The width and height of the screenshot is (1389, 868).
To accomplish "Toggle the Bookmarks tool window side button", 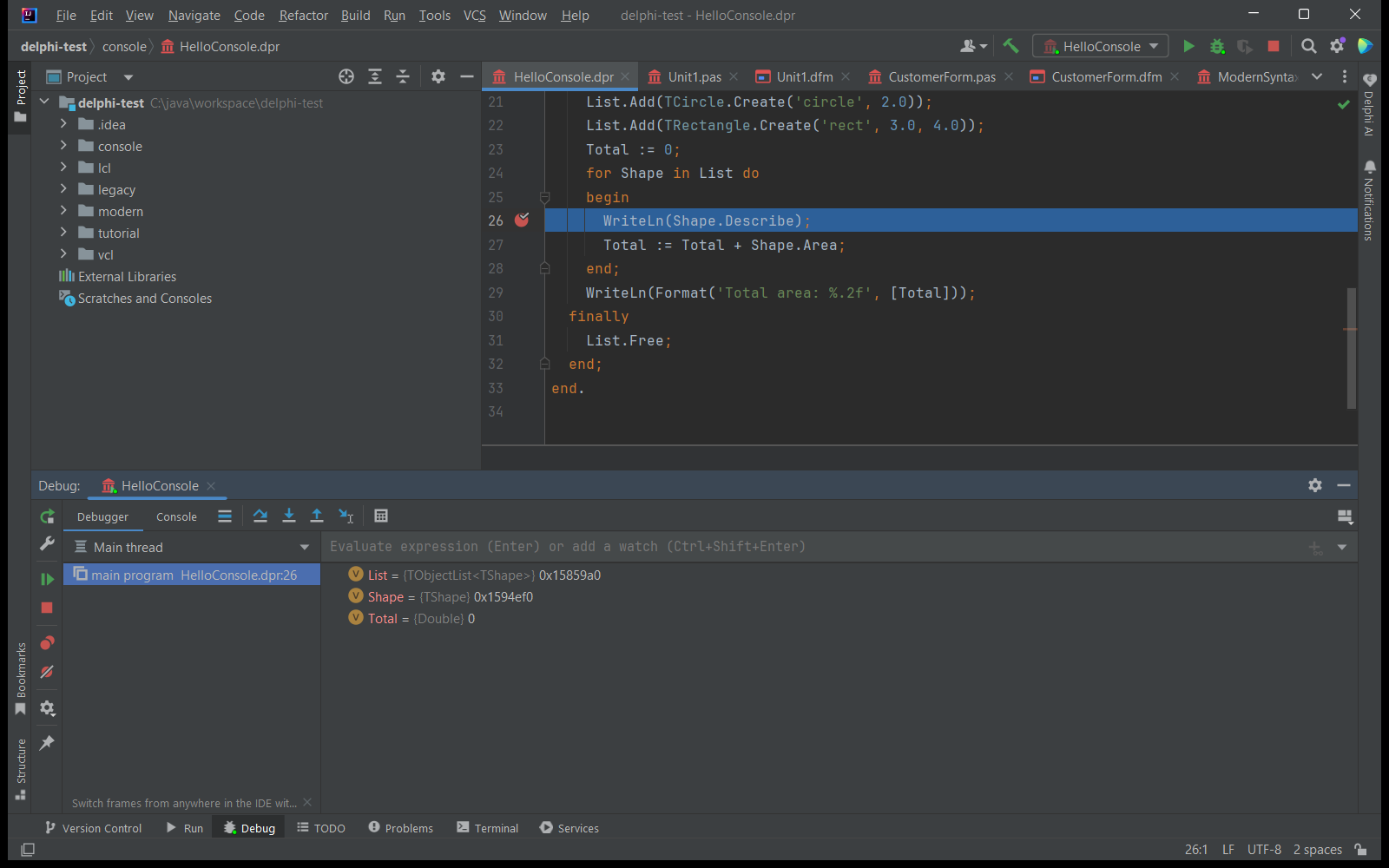I will tap(21, 679).
